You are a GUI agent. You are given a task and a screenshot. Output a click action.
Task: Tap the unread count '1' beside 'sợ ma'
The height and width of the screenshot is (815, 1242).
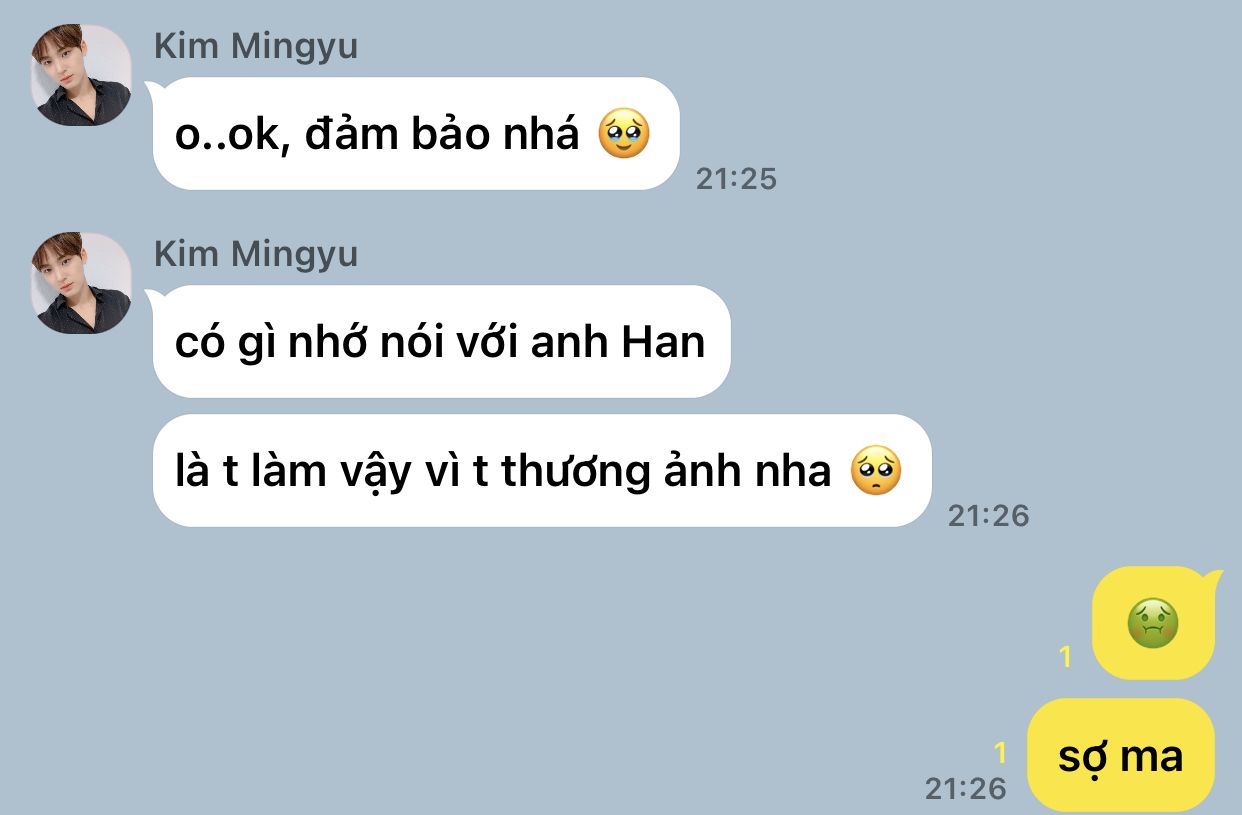(x=1000, y=753)
